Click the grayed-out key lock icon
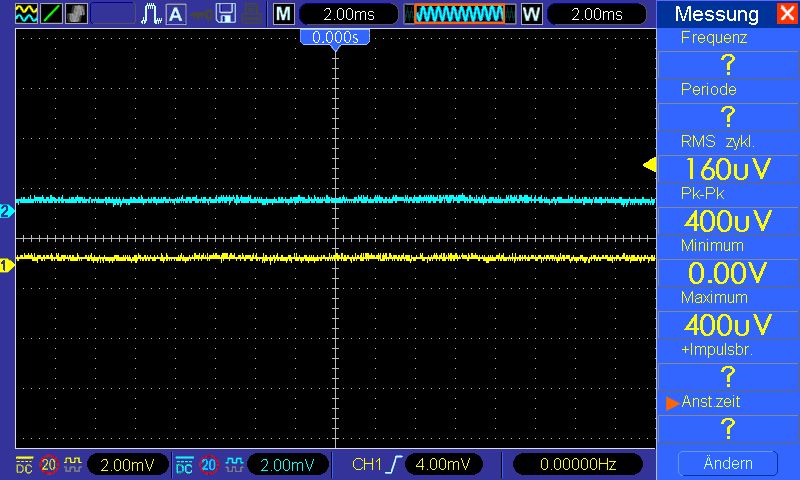Viewport: 800px width, 480px height. 202,15
